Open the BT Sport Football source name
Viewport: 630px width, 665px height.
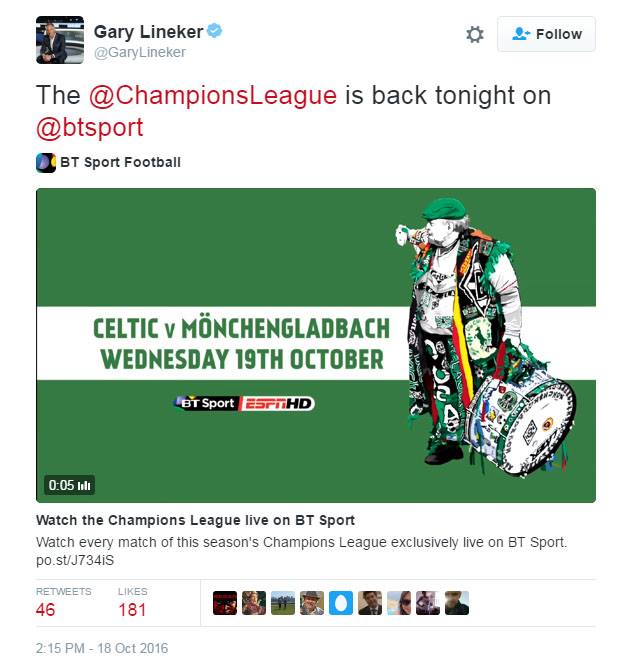(120, 162)
